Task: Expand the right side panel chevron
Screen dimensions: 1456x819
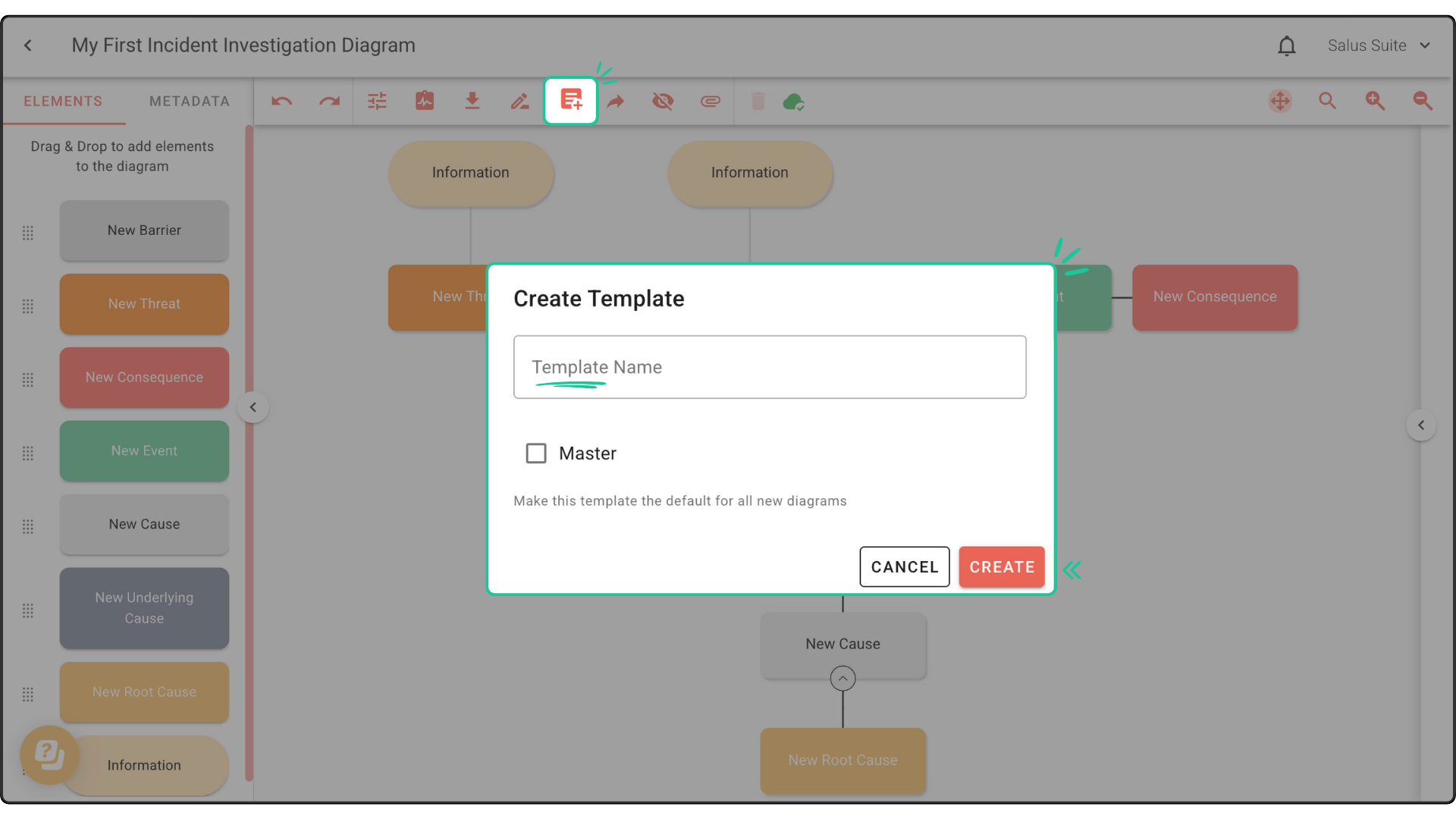Action: coord(1421,425)
